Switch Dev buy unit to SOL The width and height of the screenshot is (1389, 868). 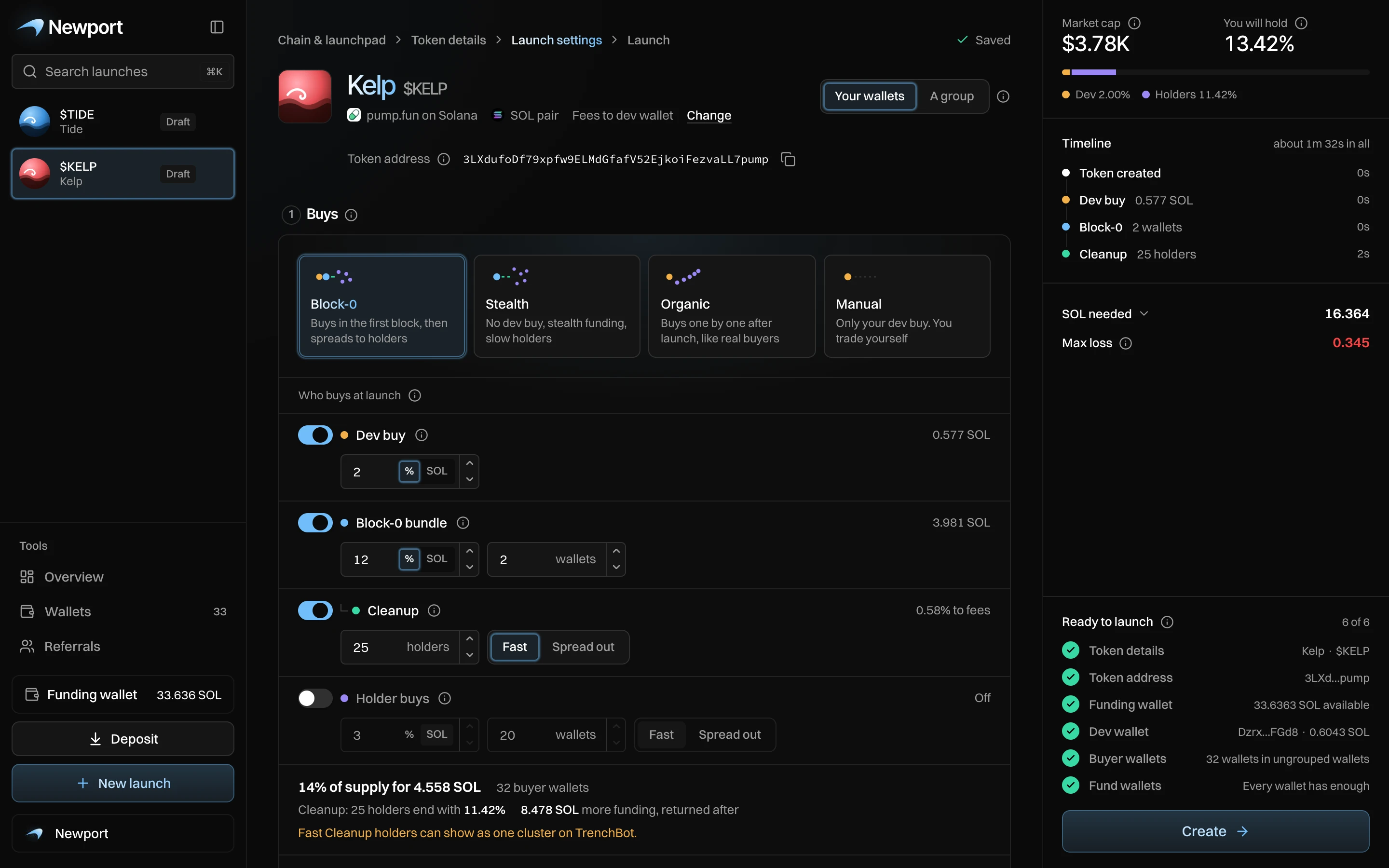[437, 471]
